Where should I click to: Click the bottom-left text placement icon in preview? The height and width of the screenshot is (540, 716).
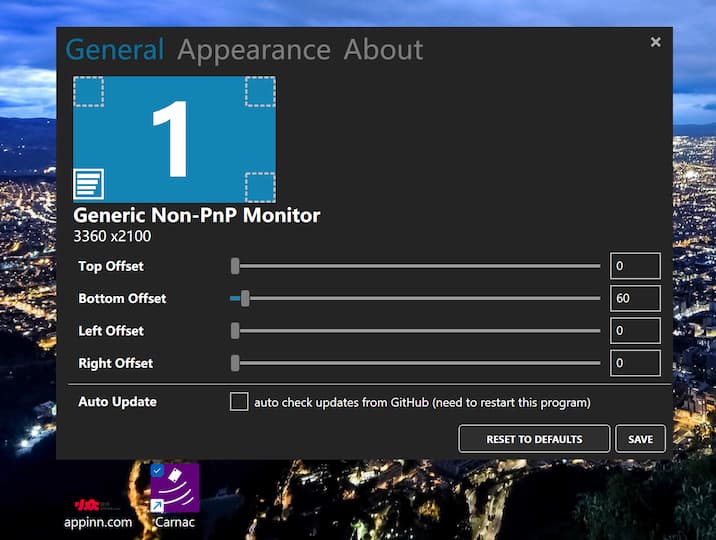point(89,185)
